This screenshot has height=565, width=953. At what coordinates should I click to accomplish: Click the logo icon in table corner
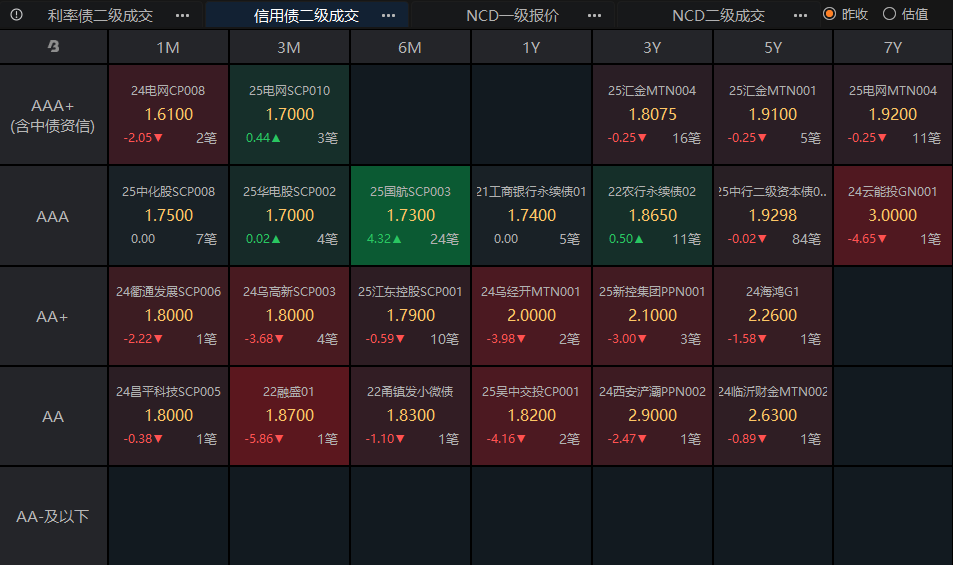click(x=53, y=46)
